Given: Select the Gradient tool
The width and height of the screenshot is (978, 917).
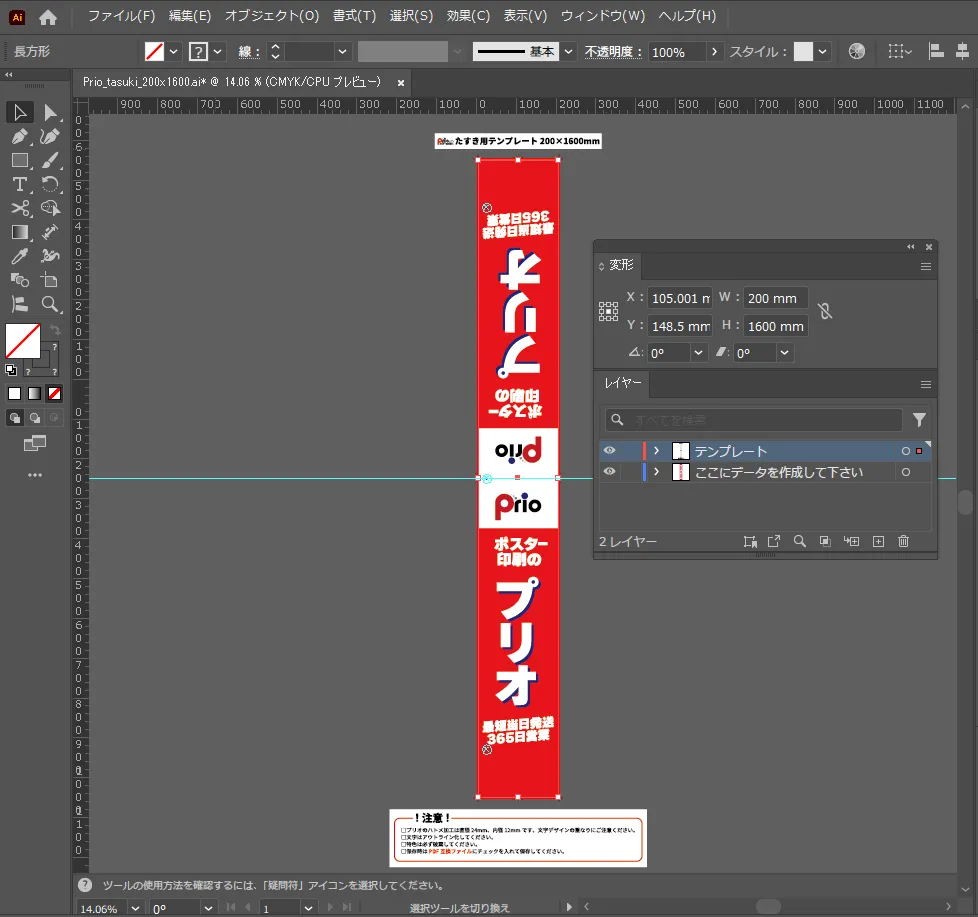Looking at the screenshot, I should coord(20,232).
